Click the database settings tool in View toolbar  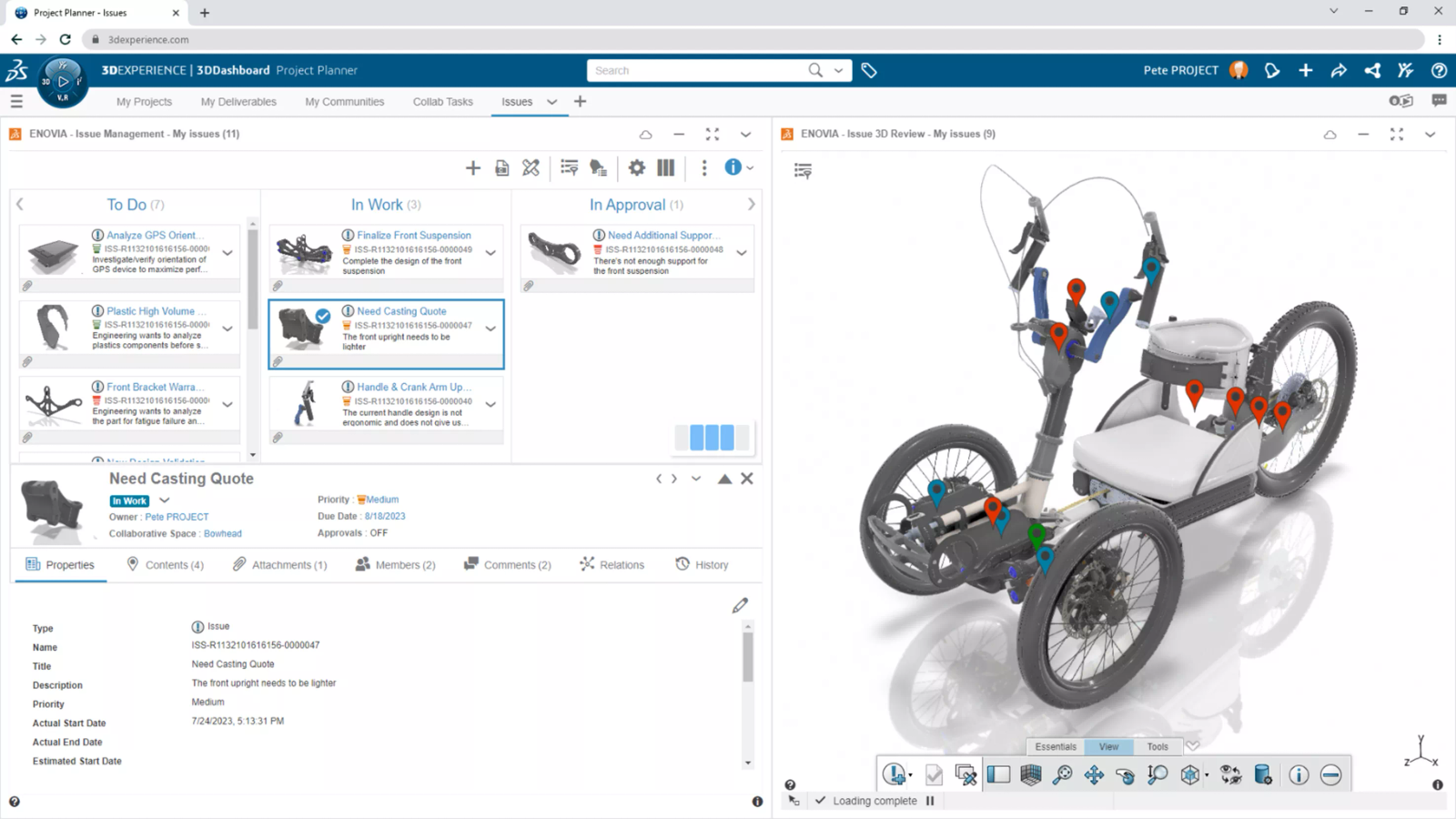click(x=1263, y=774)
